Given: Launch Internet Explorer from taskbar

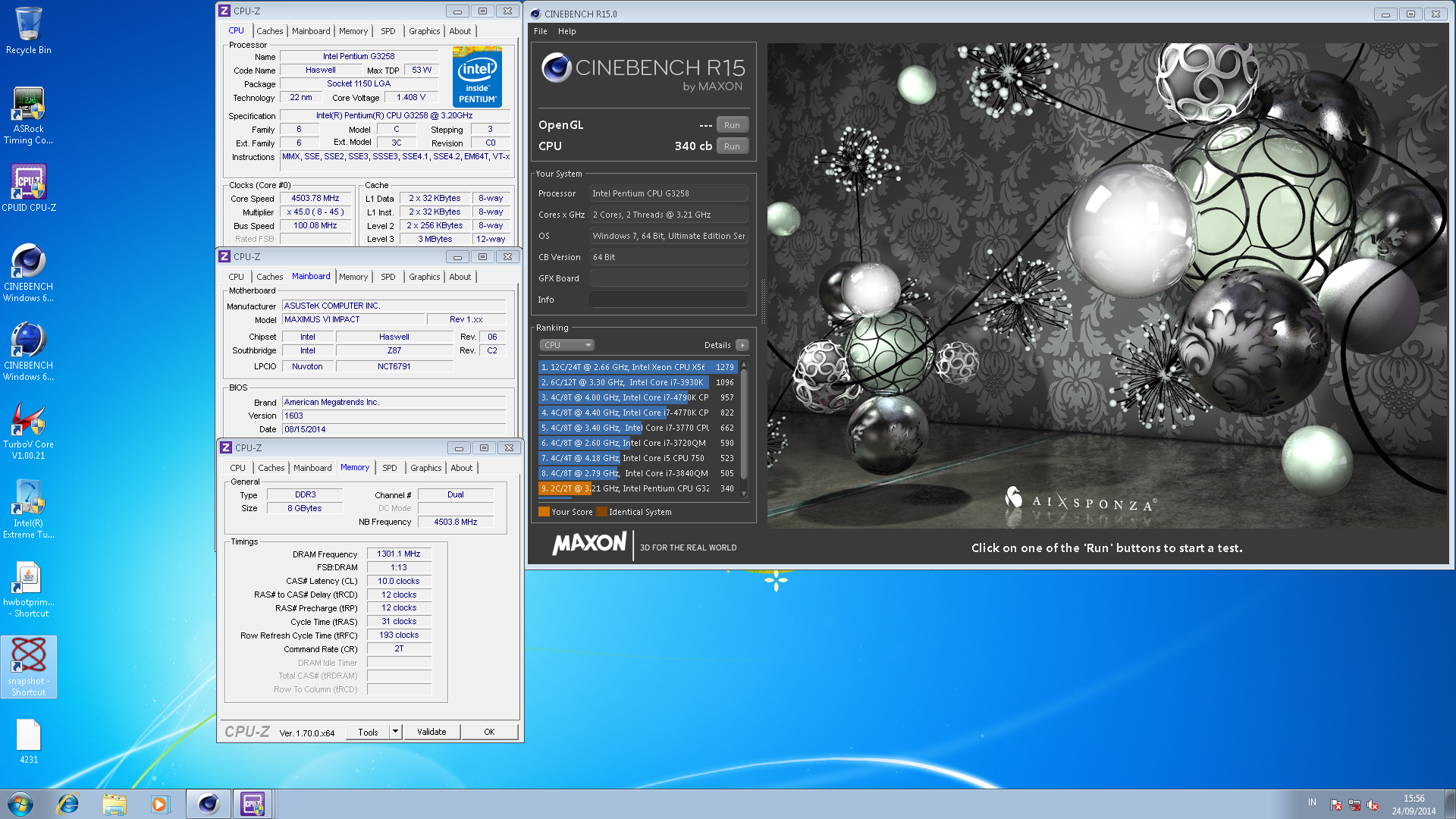Looking at the screenshot, I should pos(68,804).
